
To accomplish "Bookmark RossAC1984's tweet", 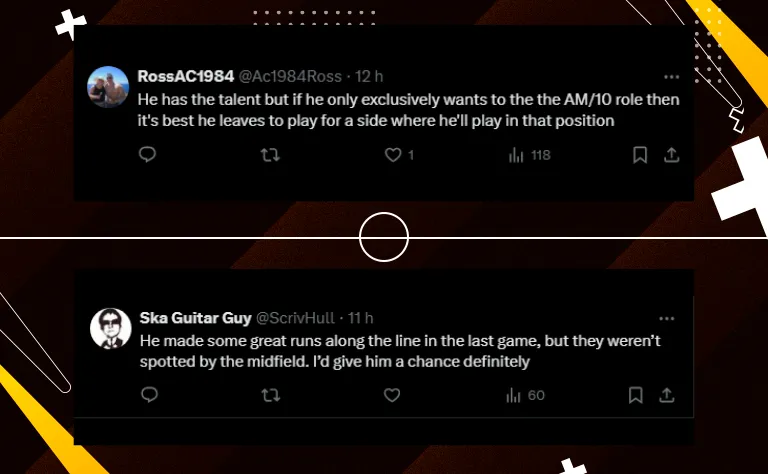I will [x=640, y=155].
